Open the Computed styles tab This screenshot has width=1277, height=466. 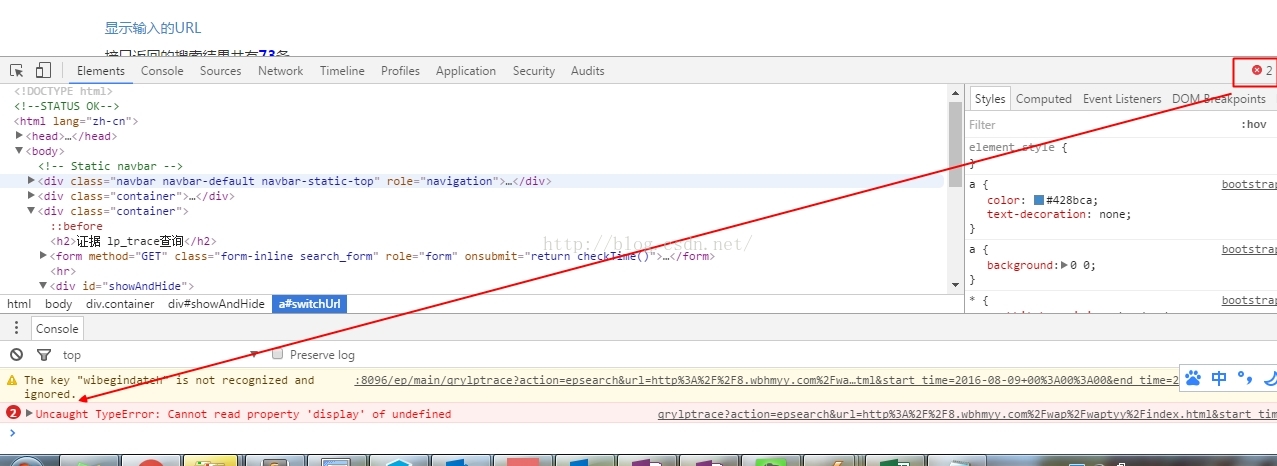point(1043,99)
